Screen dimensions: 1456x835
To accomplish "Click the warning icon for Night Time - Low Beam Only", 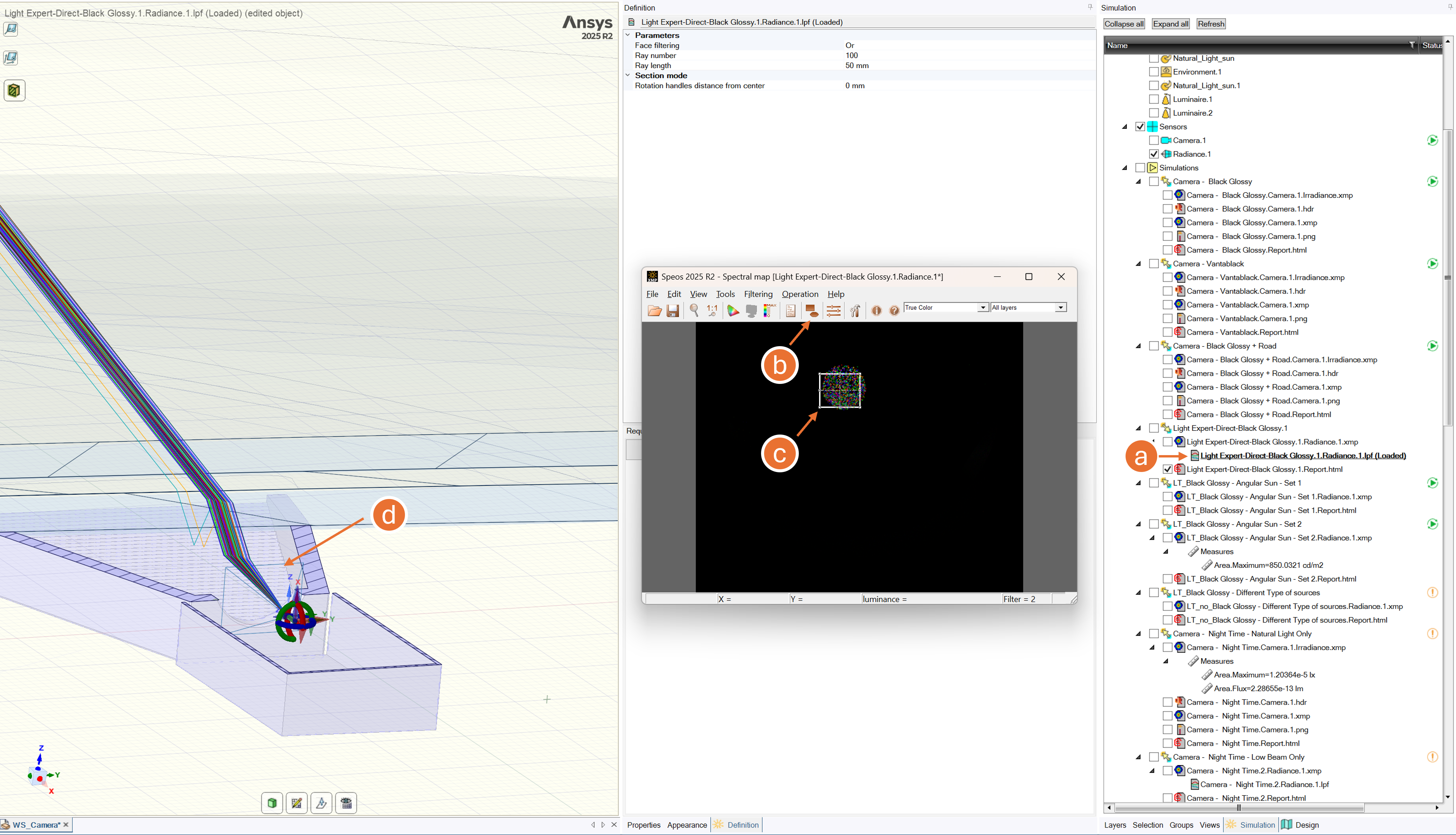I will (x=1432, y=757).
